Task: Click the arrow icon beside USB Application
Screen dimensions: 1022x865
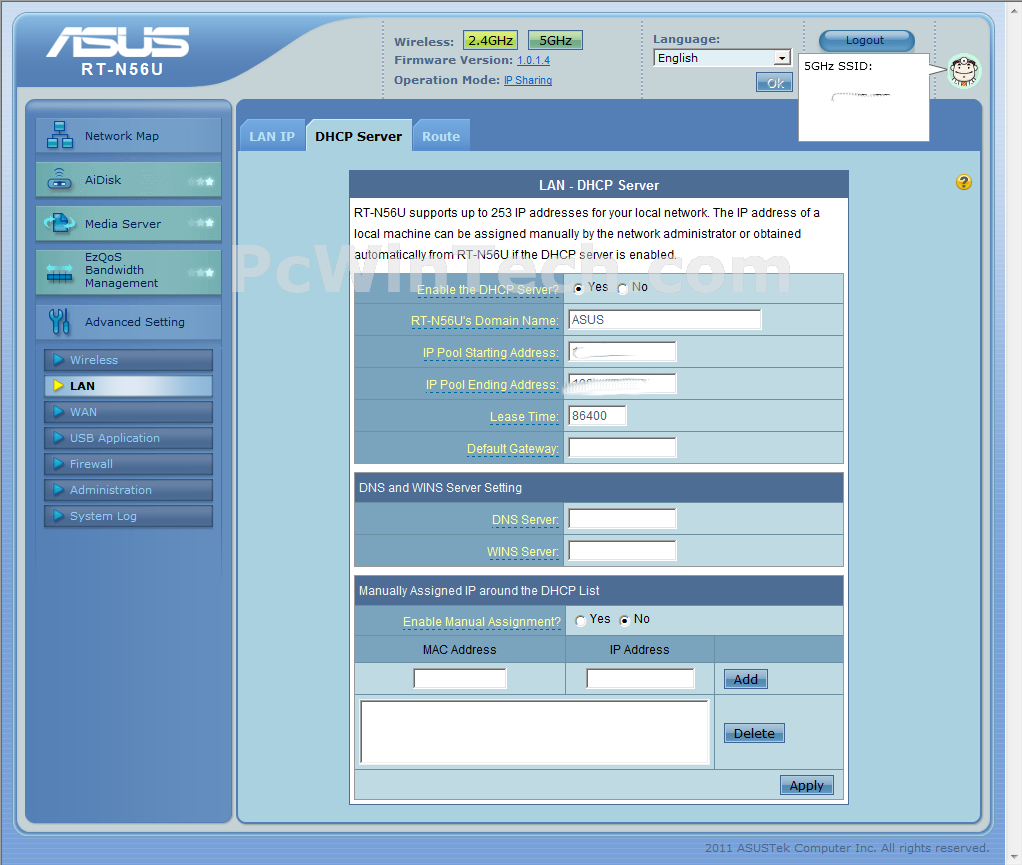Action: (x=59, y=437)
